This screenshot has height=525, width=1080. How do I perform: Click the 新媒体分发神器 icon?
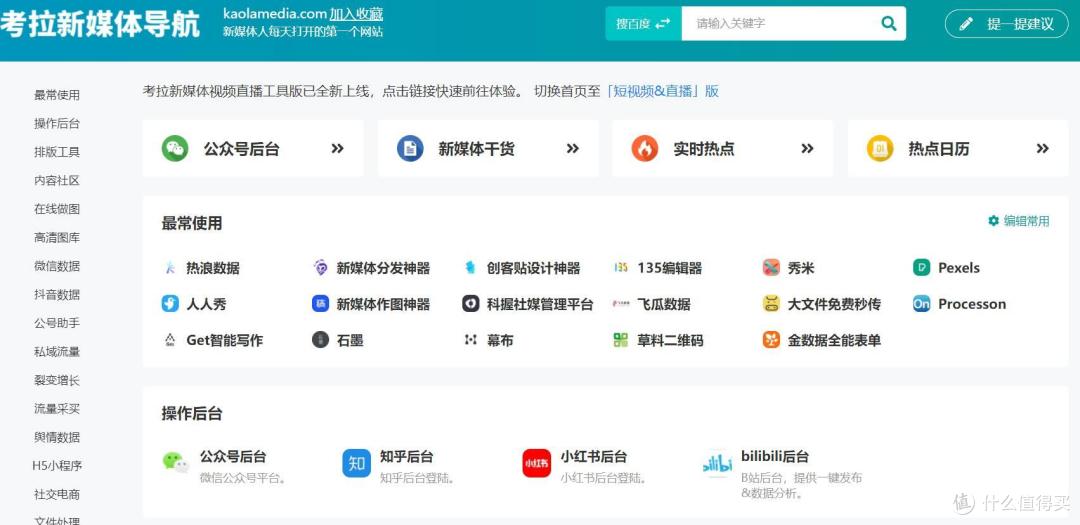(x=320, y=268)
